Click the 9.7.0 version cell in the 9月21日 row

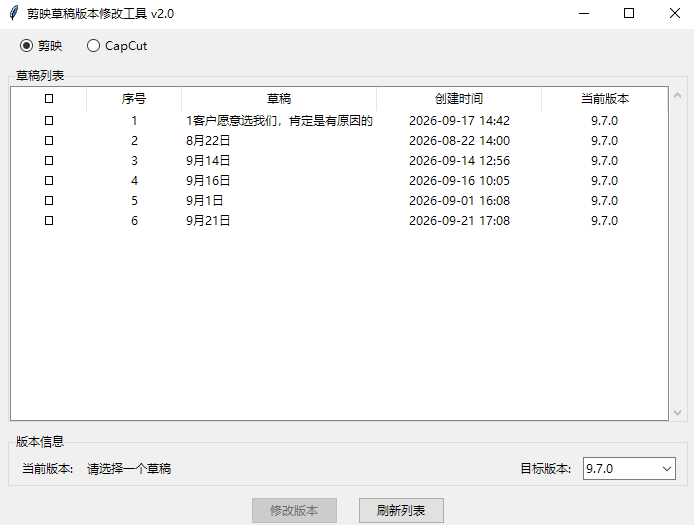(605, 220)
